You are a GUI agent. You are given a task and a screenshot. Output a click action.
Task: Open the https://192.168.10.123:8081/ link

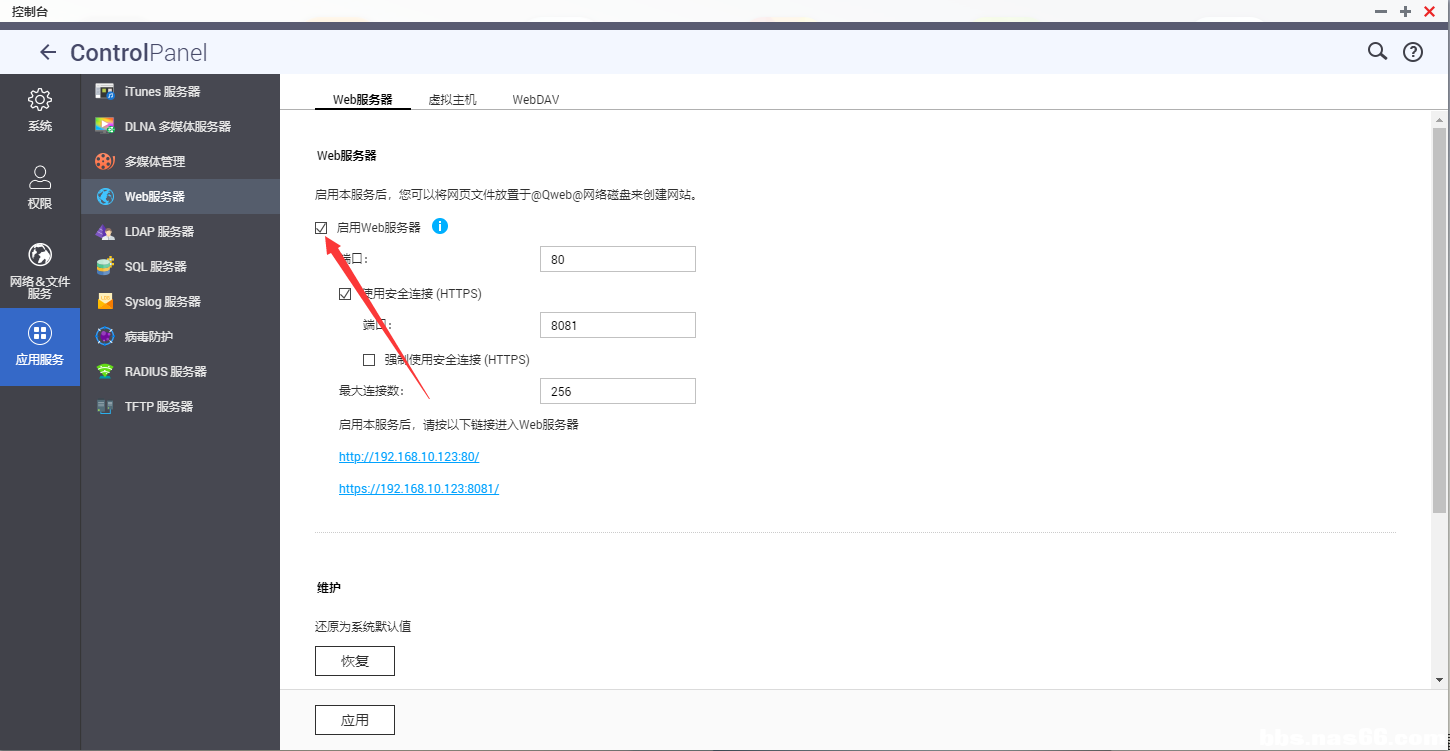[x=418, y=489]
